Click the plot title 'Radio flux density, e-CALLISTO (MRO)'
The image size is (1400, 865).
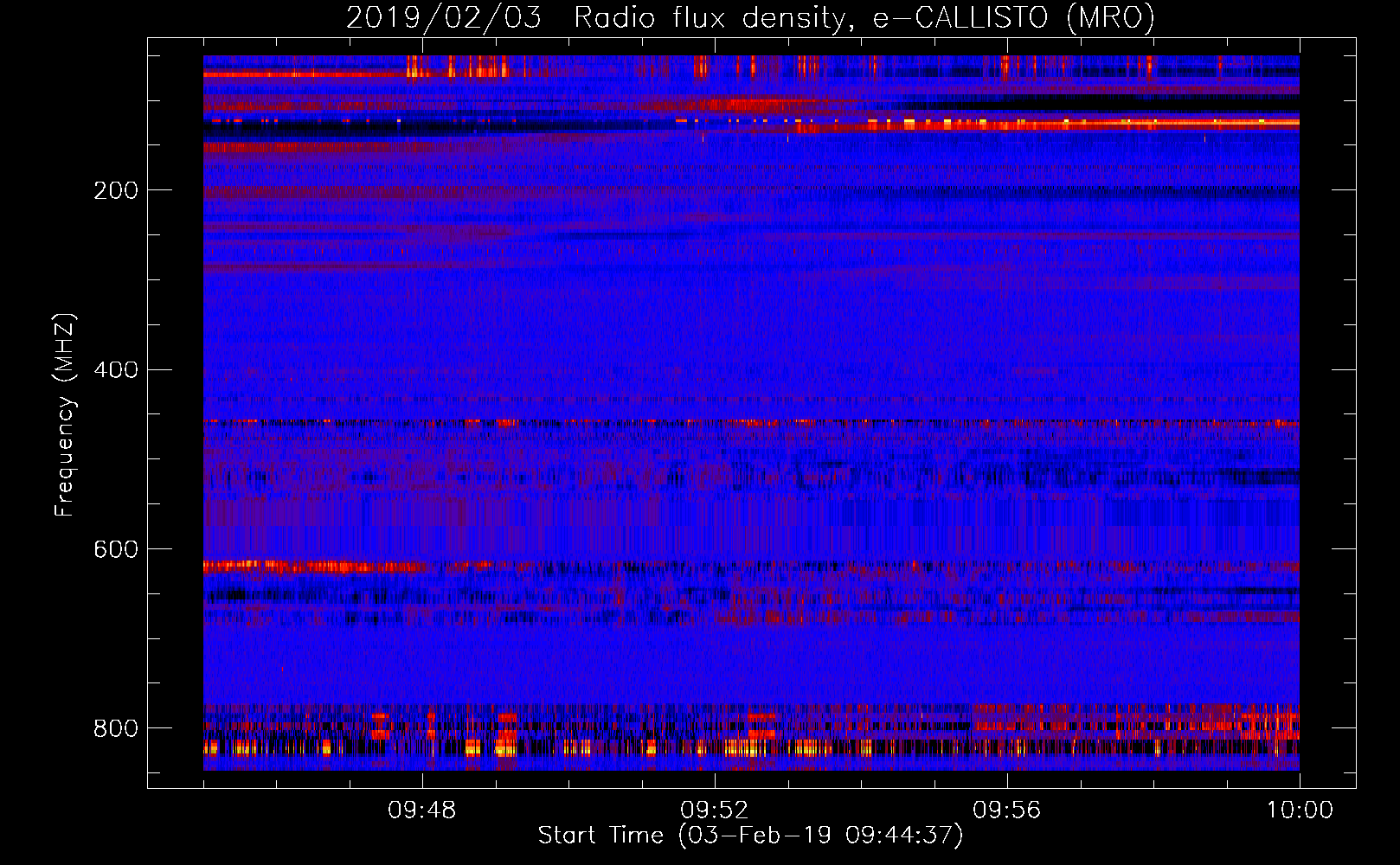pyautogui.click(x=864, y=18)
